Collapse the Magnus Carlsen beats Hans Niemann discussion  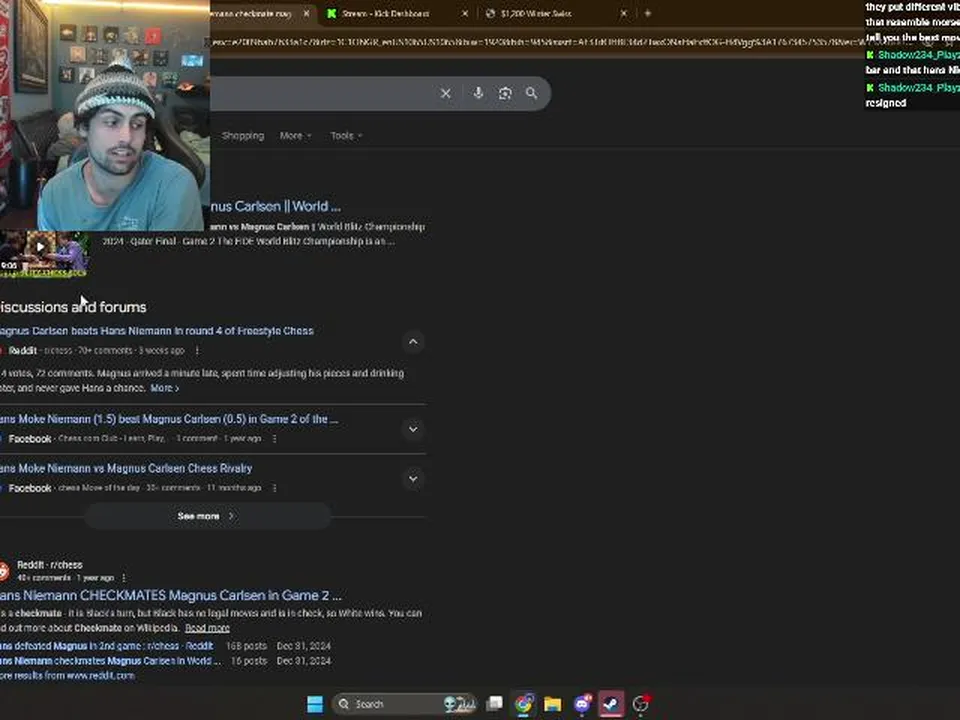coord(413,342)
